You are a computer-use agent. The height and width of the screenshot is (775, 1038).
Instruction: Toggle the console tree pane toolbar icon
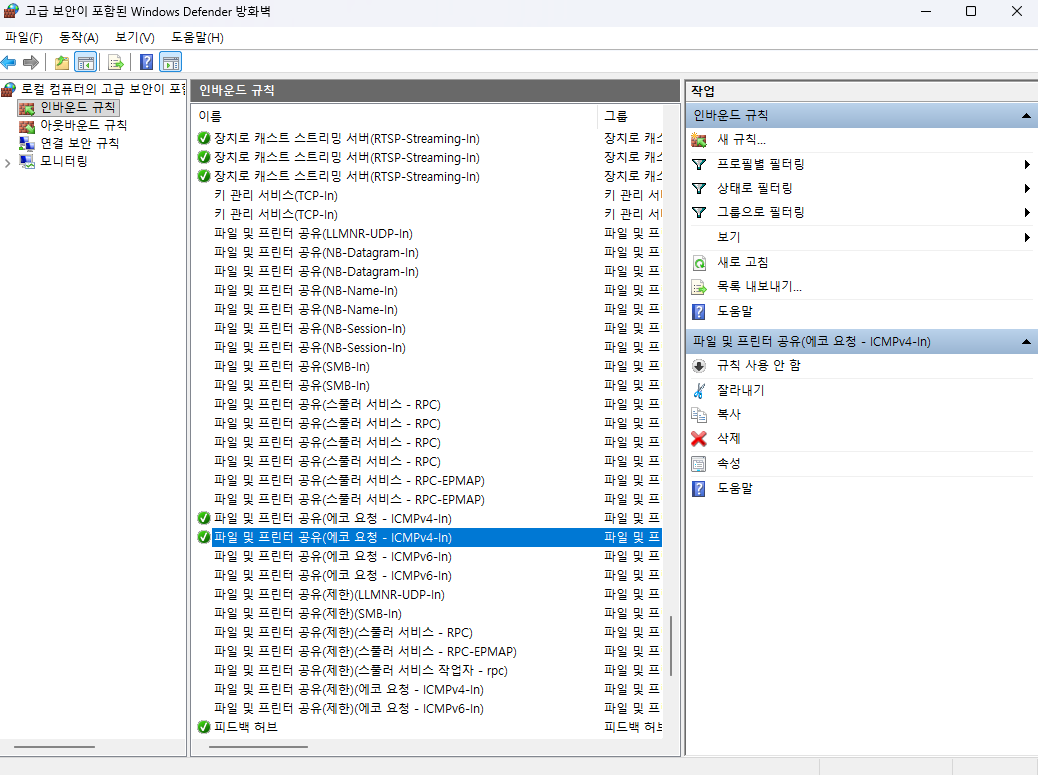click(85, 62)
